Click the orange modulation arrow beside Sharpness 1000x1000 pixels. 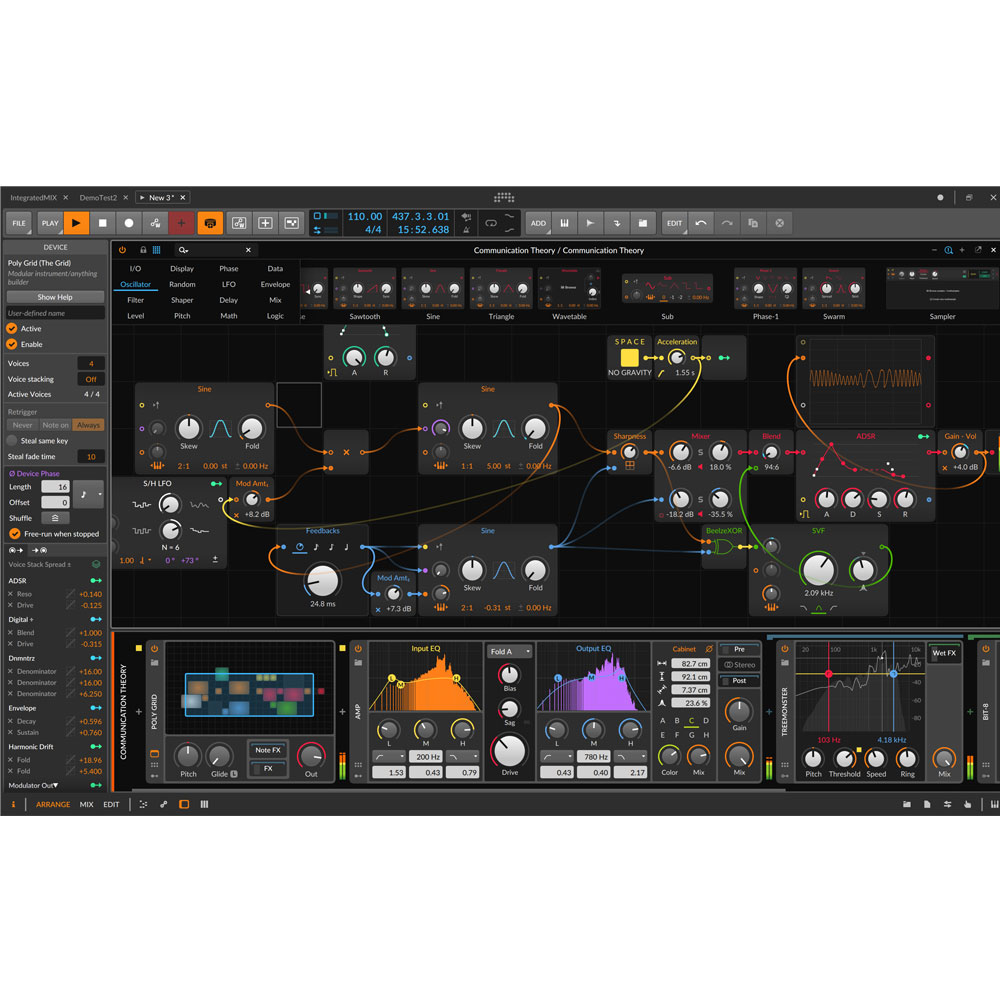[651, 452]
